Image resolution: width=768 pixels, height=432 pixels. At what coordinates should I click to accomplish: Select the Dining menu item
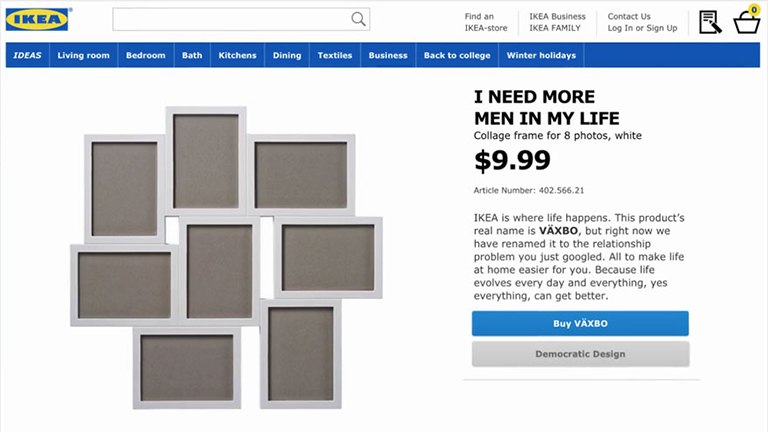[x=287, y=56]
